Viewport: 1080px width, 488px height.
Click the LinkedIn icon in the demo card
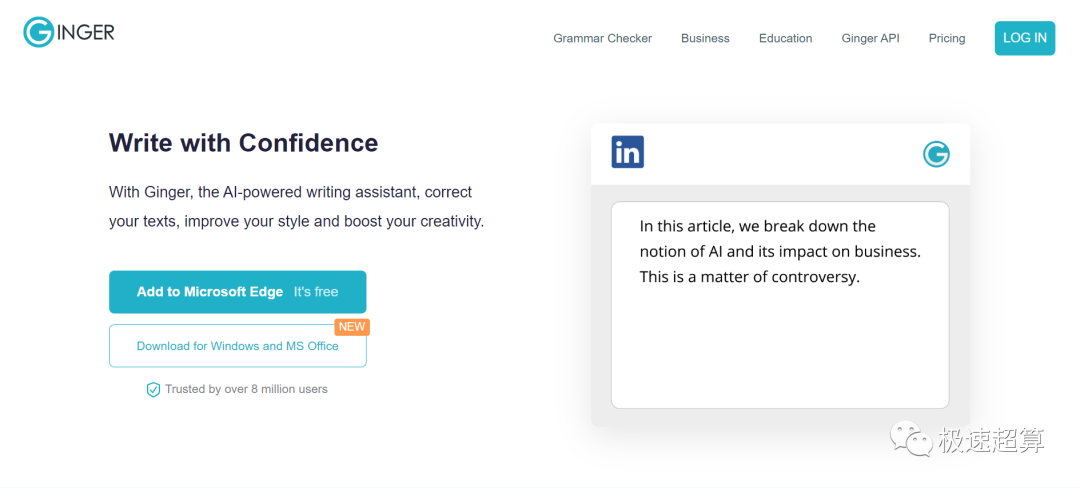pos(627,152)
